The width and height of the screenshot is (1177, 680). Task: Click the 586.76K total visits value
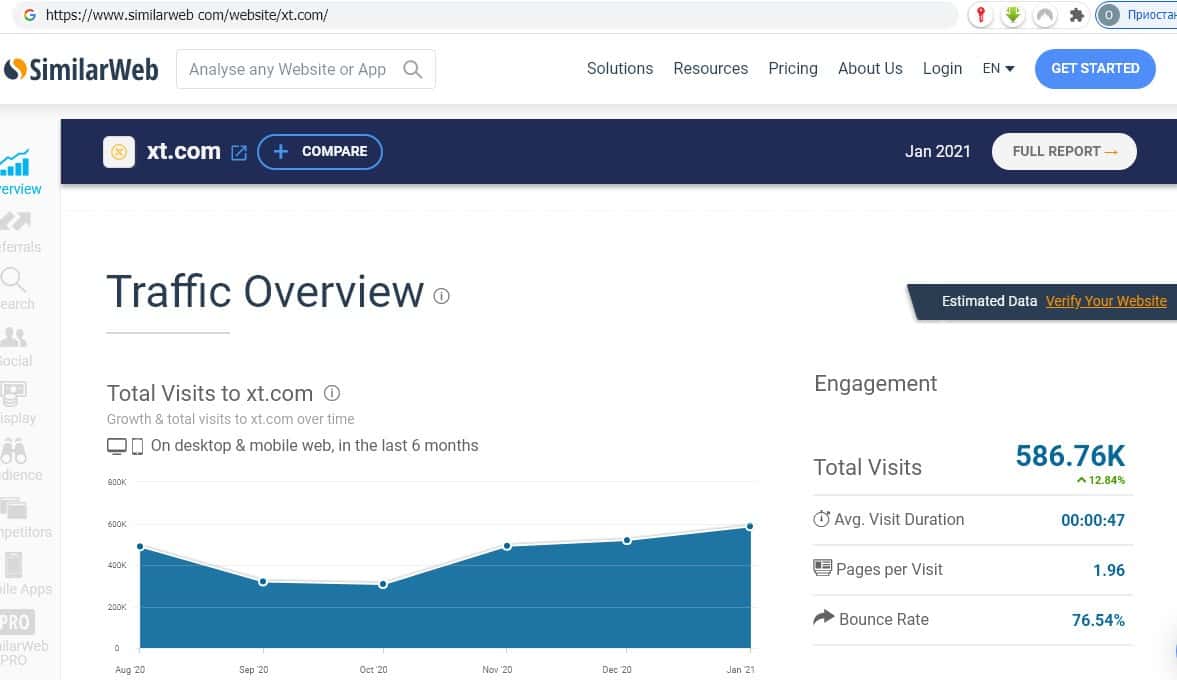(x=1070, y=456)
